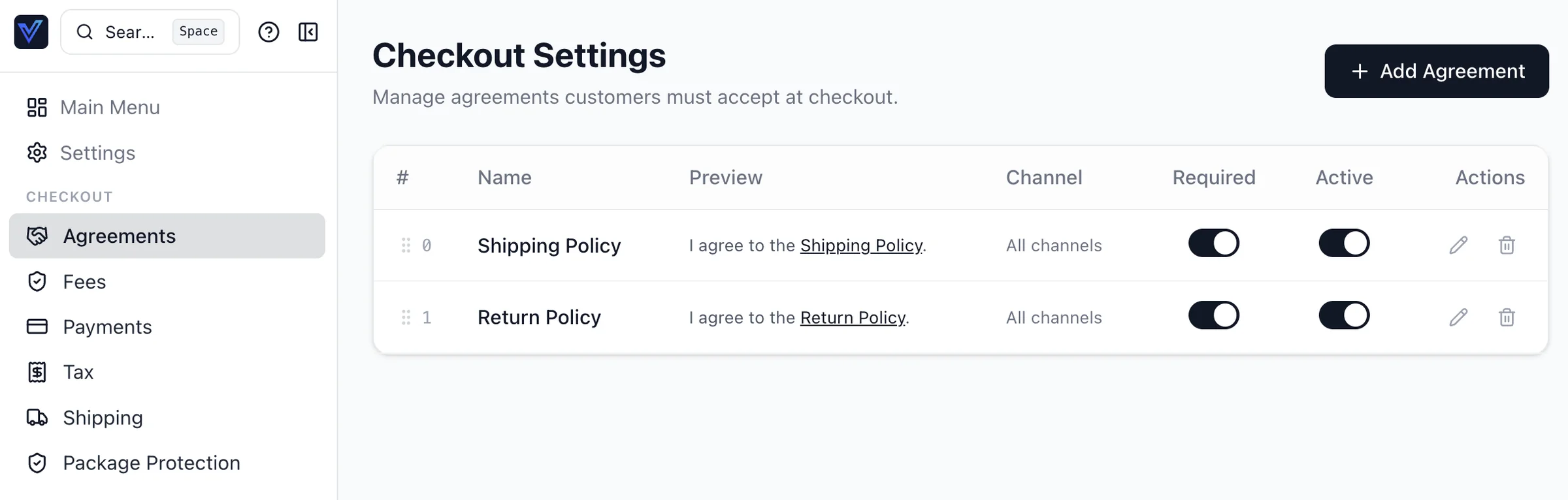Click the Payments card icon
This screenshot has height=500, width=1568.
pos(37,326)
